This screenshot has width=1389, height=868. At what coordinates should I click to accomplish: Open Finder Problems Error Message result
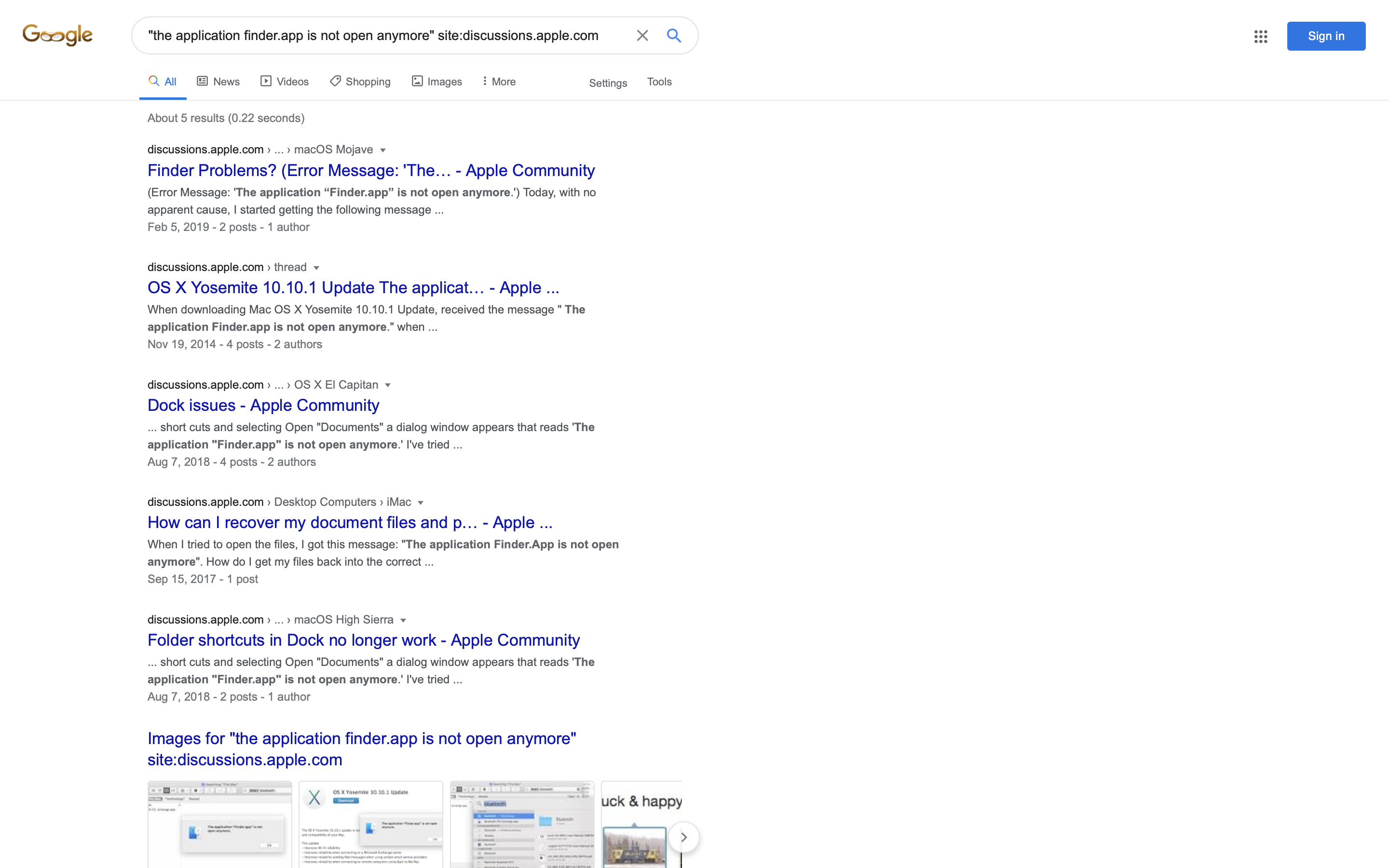[371, 171]
